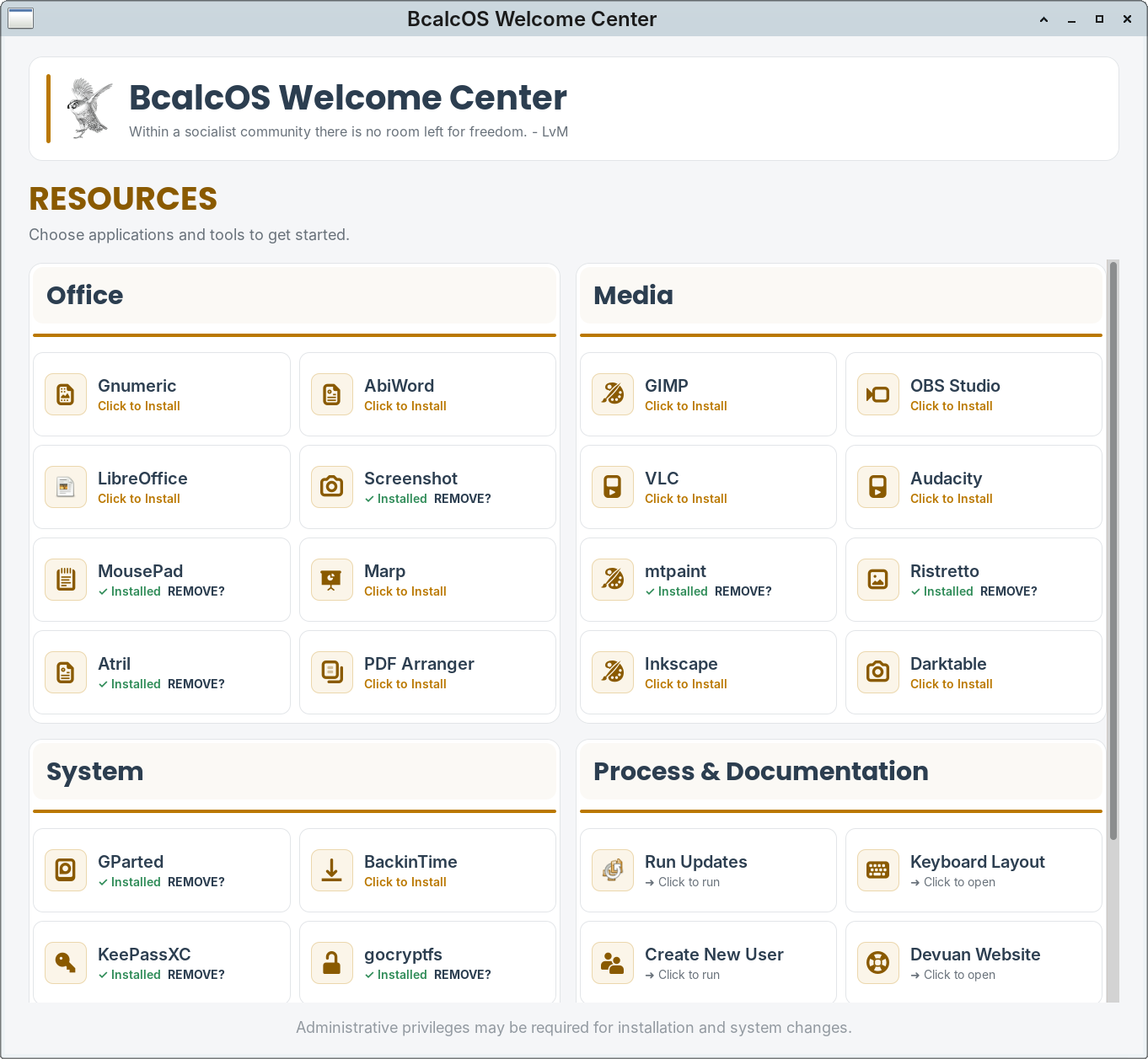Click the Audacity icon
The image size is (1148, 1059).
pos(878,487)
